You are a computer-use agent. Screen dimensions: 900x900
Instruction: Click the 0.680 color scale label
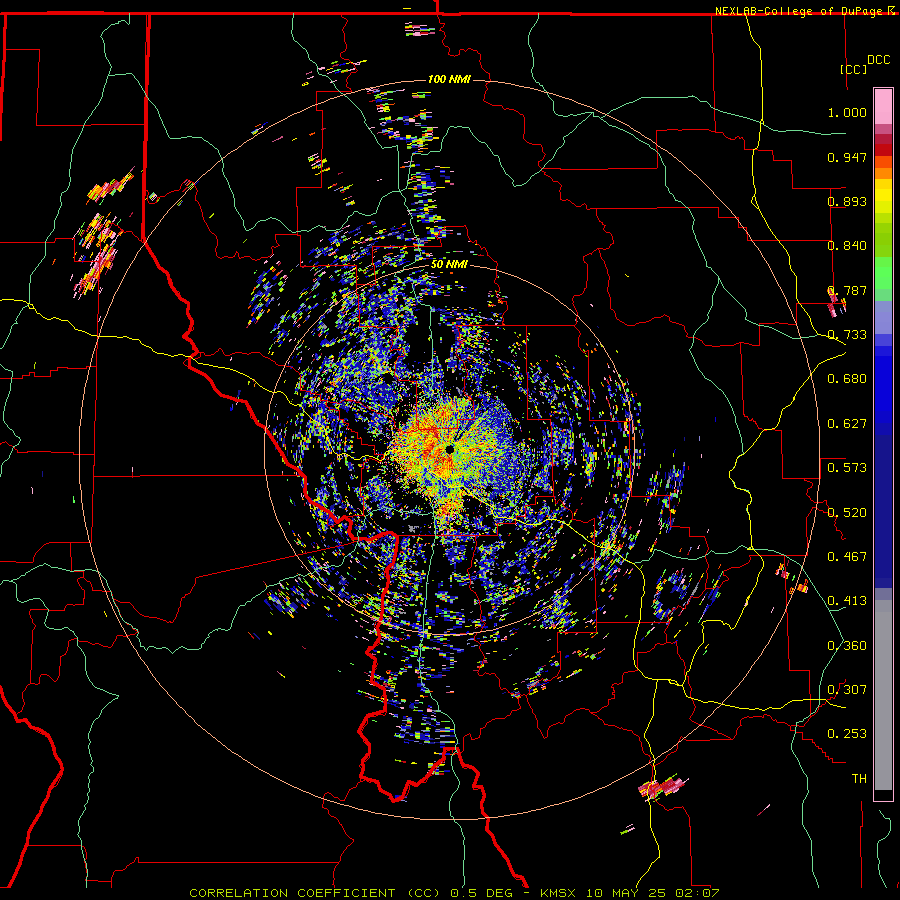[847, 379]
